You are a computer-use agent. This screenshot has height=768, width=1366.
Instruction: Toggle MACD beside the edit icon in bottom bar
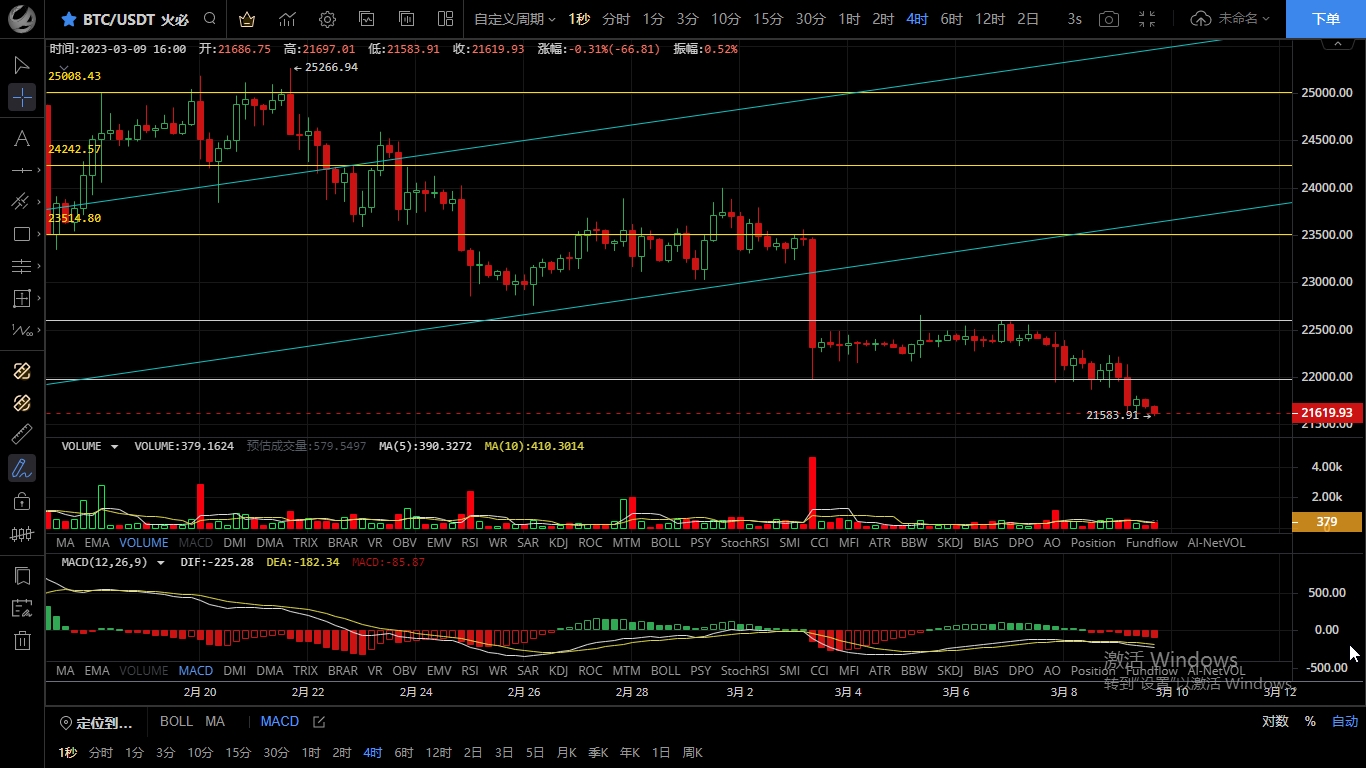[280, 721]
